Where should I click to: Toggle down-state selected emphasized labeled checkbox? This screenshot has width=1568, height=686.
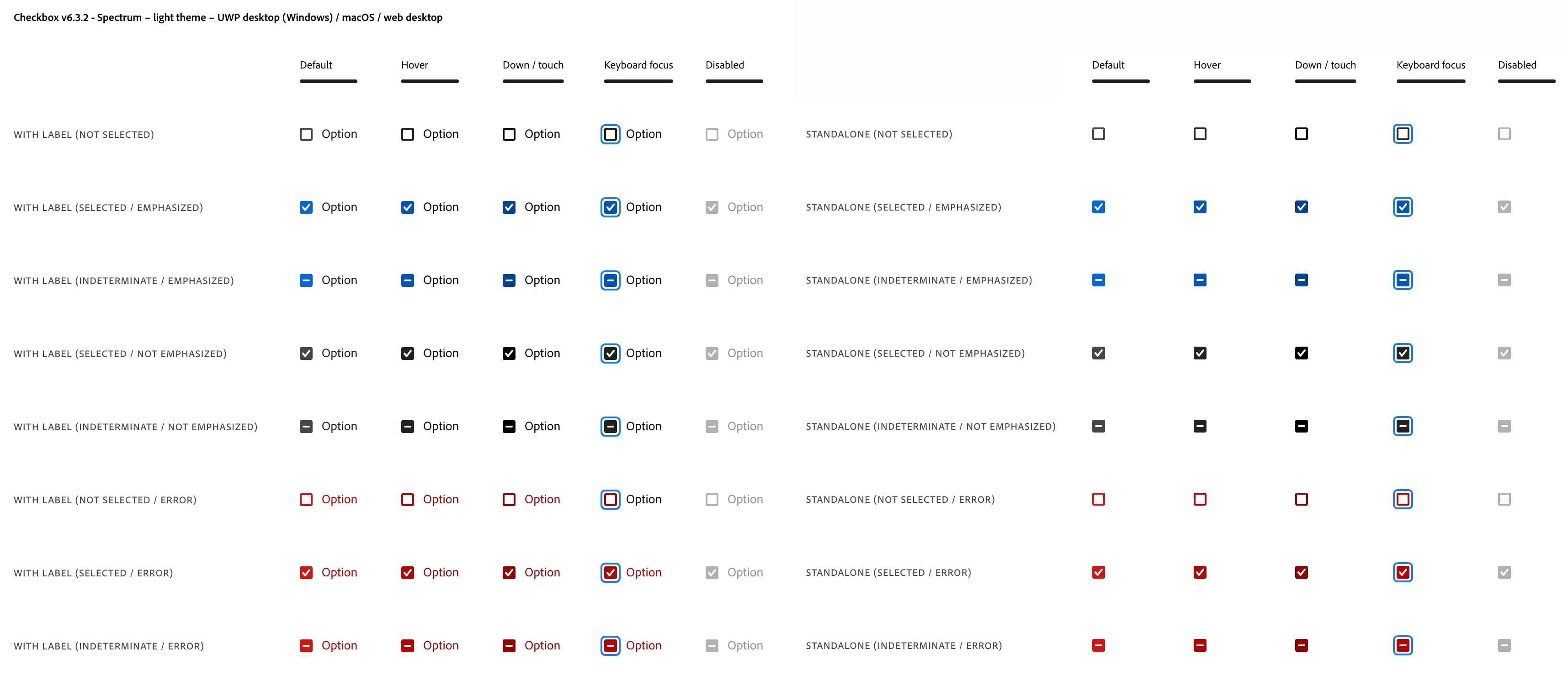(509, 207)
